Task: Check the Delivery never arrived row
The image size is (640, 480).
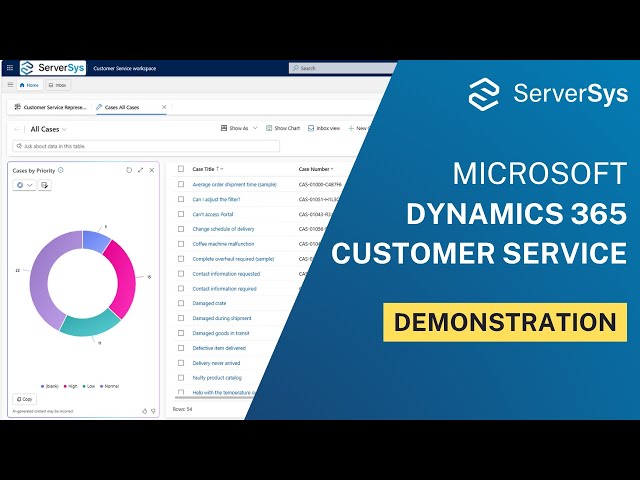Action: point(181,363)
